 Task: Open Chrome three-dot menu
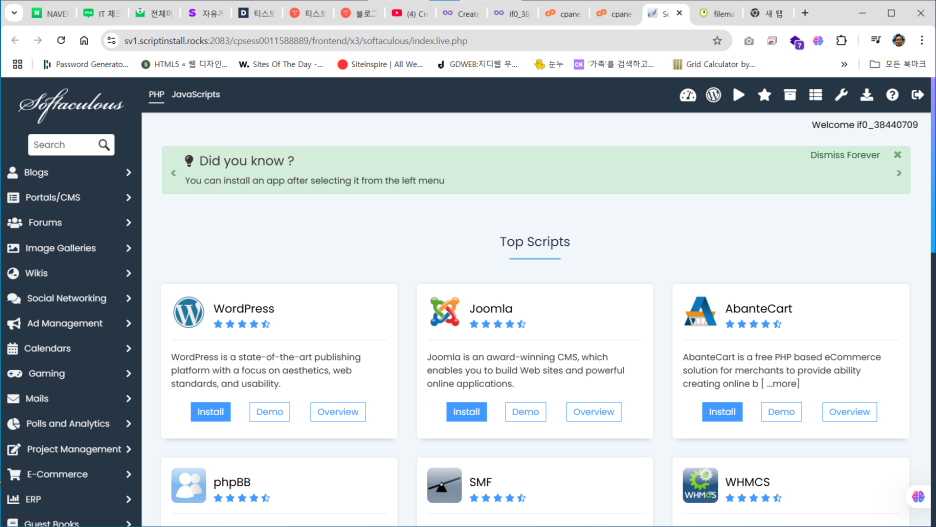point(922,41)
